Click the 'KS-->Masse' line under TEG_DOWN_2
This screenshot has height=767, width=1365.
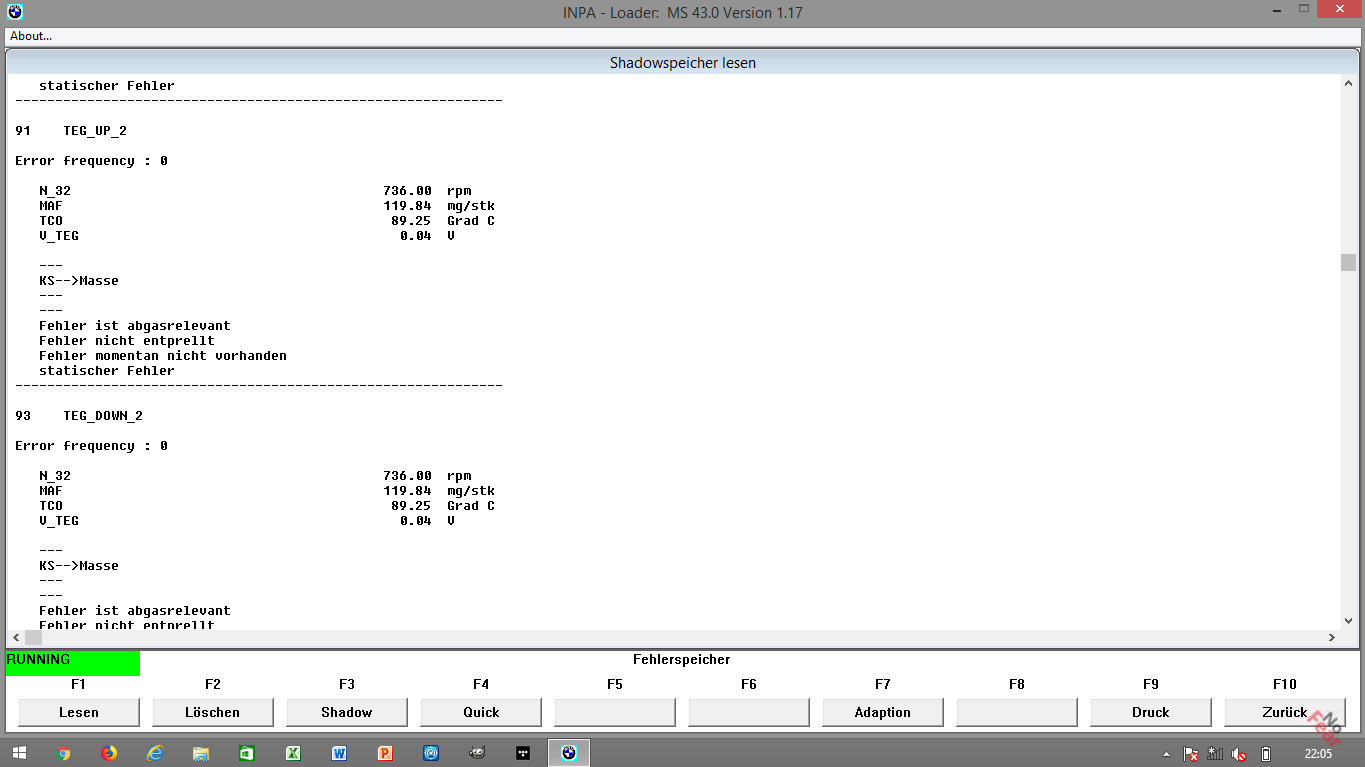[x=79, y=566]
